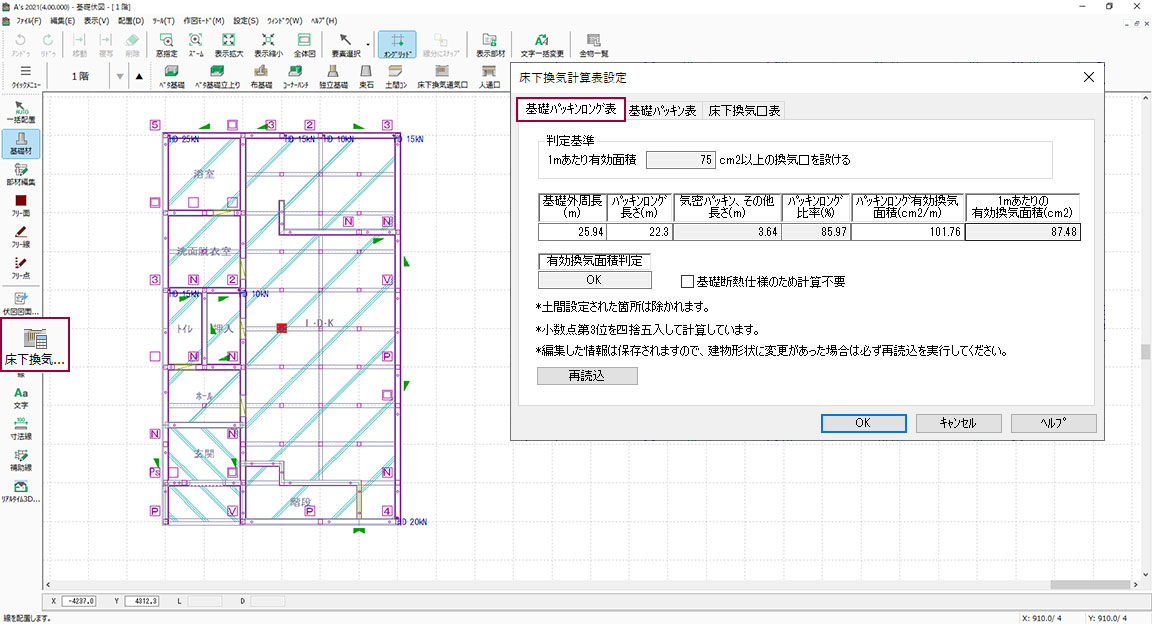Open 文字一括変更 batch text change

pyautogui.click(x=542, y=44)
